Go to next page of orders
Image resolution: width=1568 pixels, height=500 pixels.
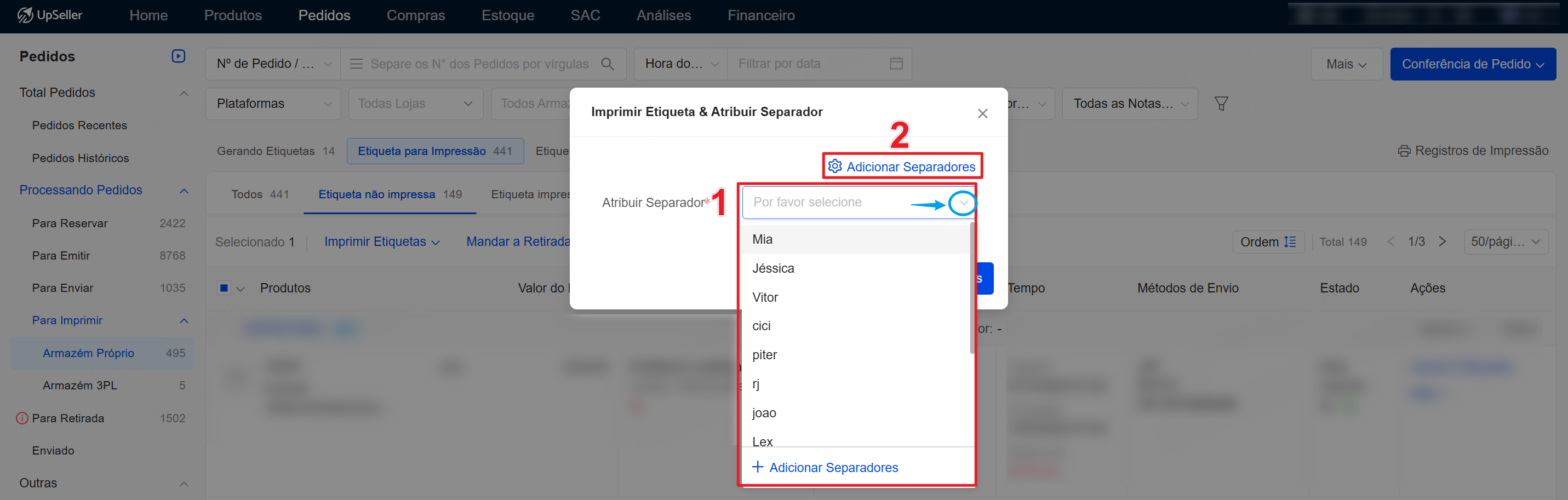click(1442, 242)
